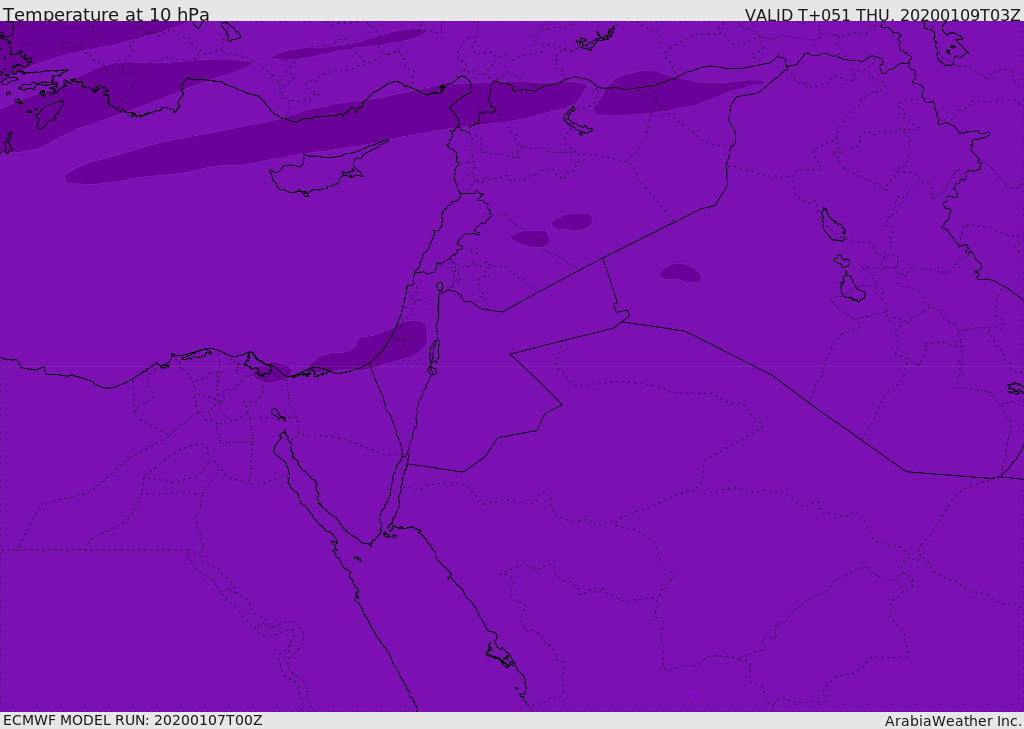Click the Dead Sea outline on the map

[434, 357]
